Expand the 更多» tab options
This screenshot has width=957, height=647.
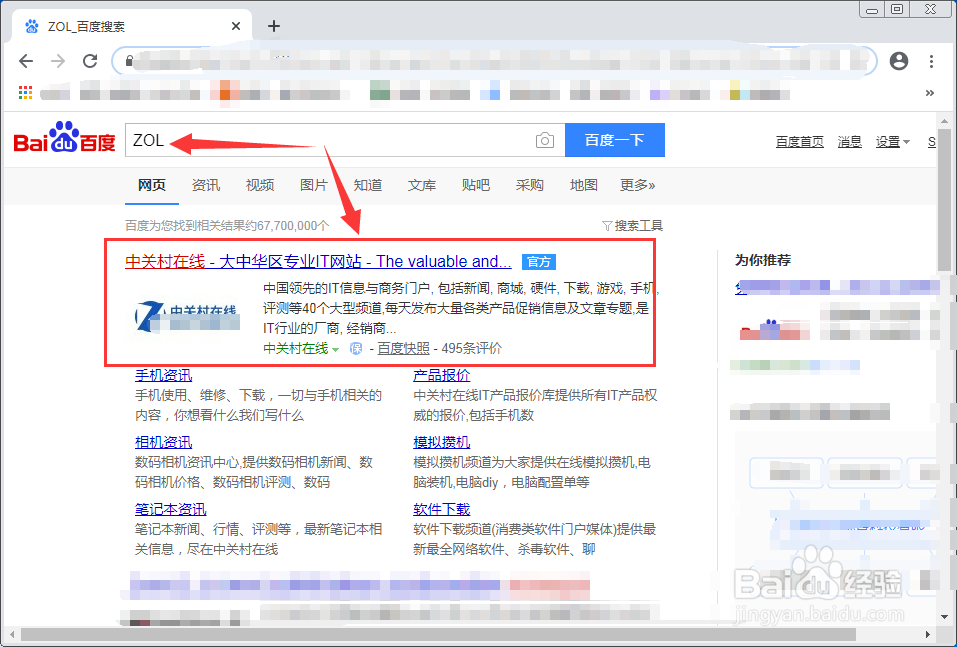[x=638, y=185]
